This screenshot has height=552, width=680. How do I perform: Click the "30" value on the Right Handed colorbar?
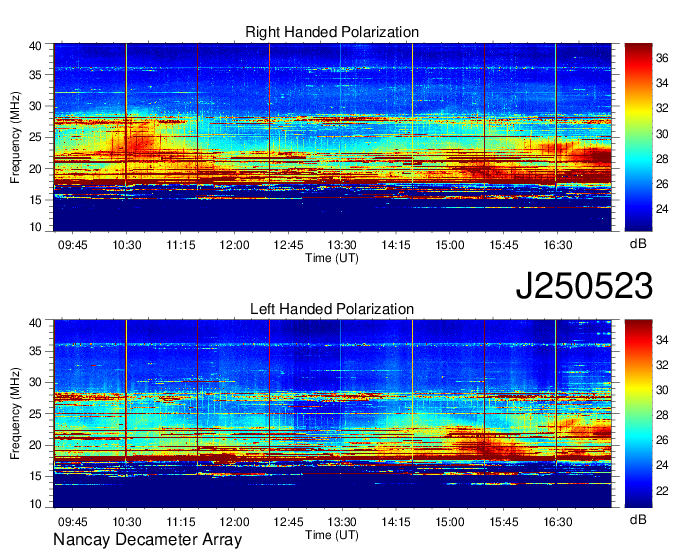(x=662, y=134)
